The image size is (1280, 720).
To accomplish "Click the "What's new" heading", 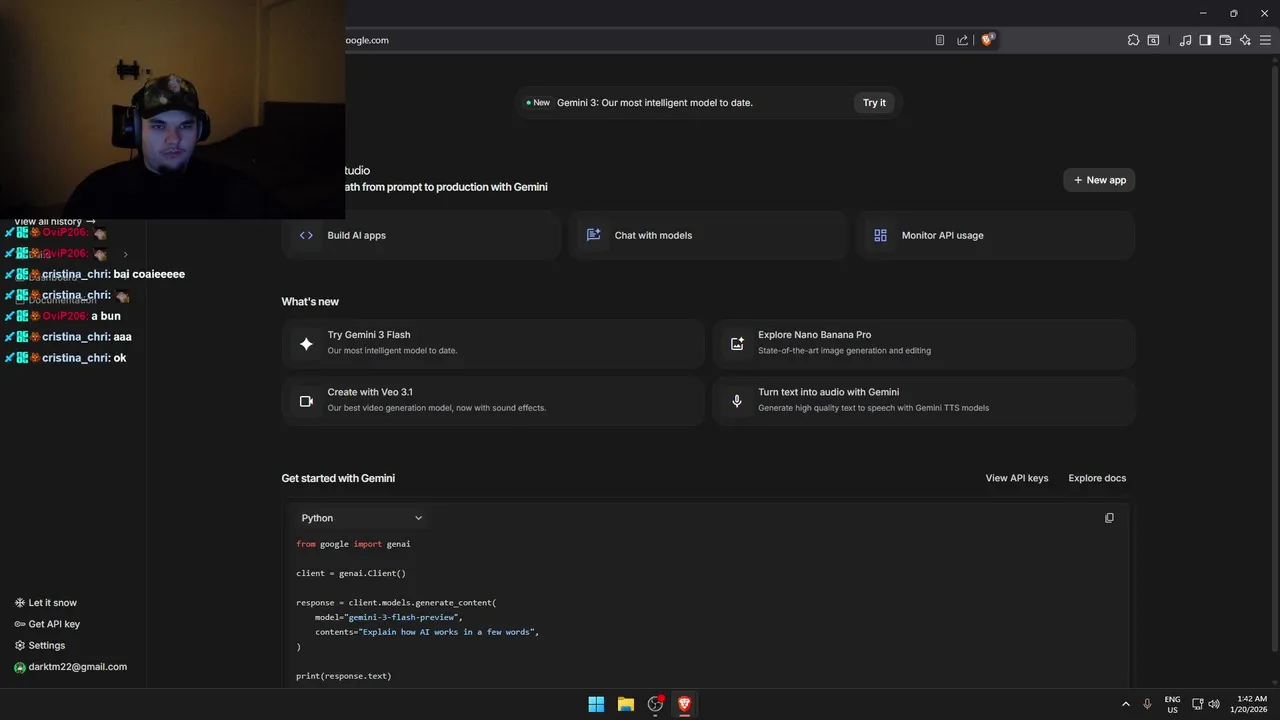I will click(x=310, y=302).
